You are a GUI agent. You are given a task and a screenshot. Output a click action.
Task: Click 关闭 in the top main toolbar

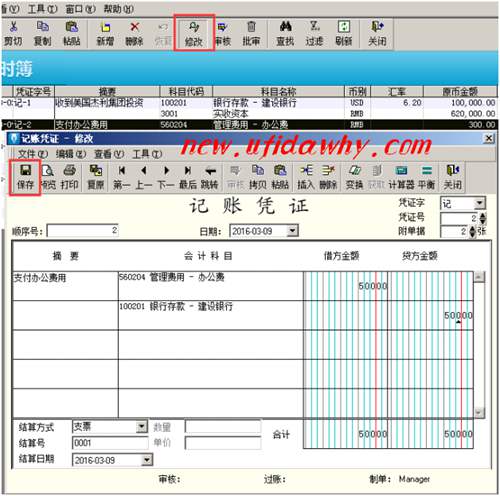point(377,33)
